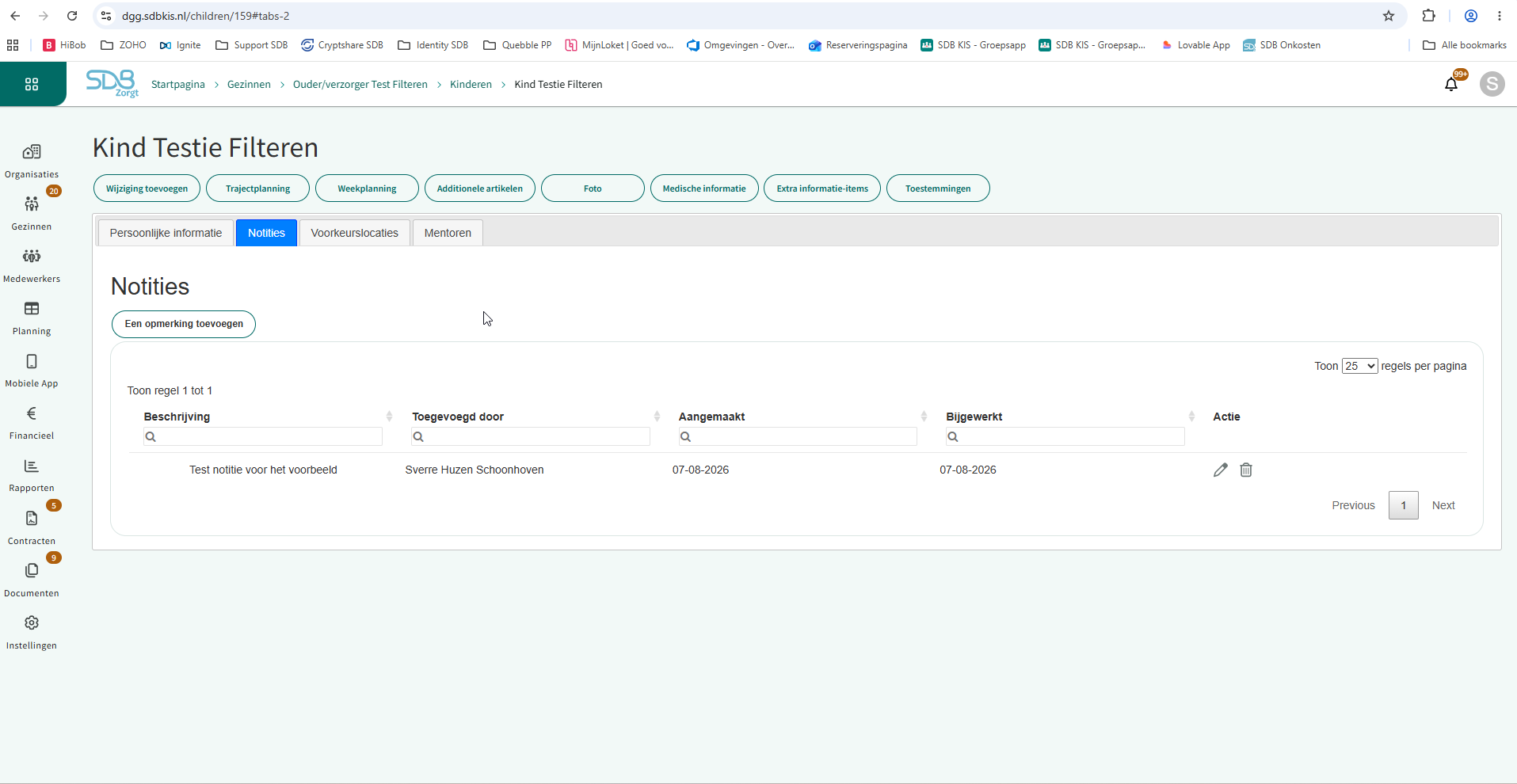Open the bookmarks bar apps grid icon

pyautogui.click(x=13, y=45)
